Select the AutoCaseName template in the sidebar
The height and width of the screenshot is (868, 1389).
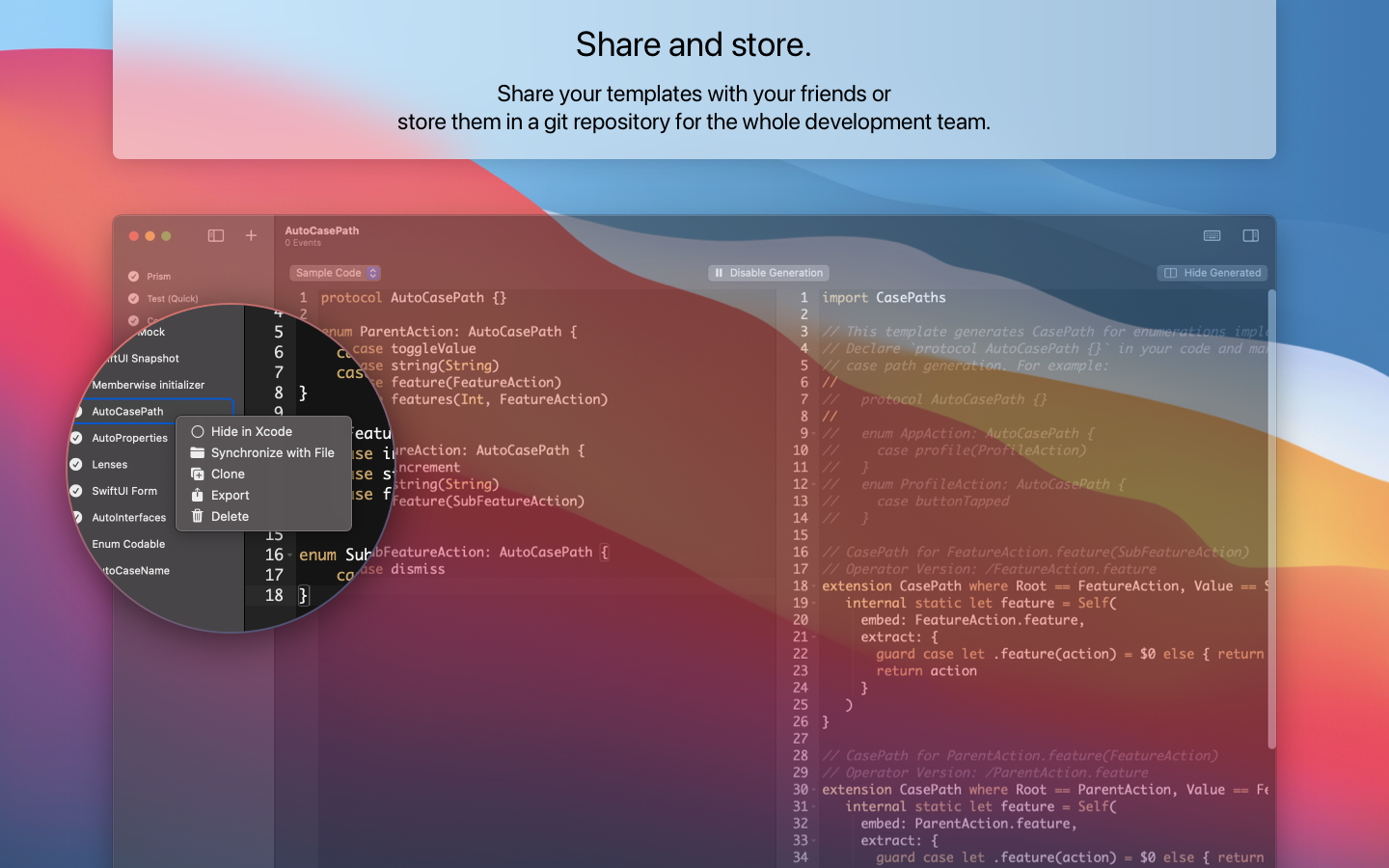pos(138,570)
